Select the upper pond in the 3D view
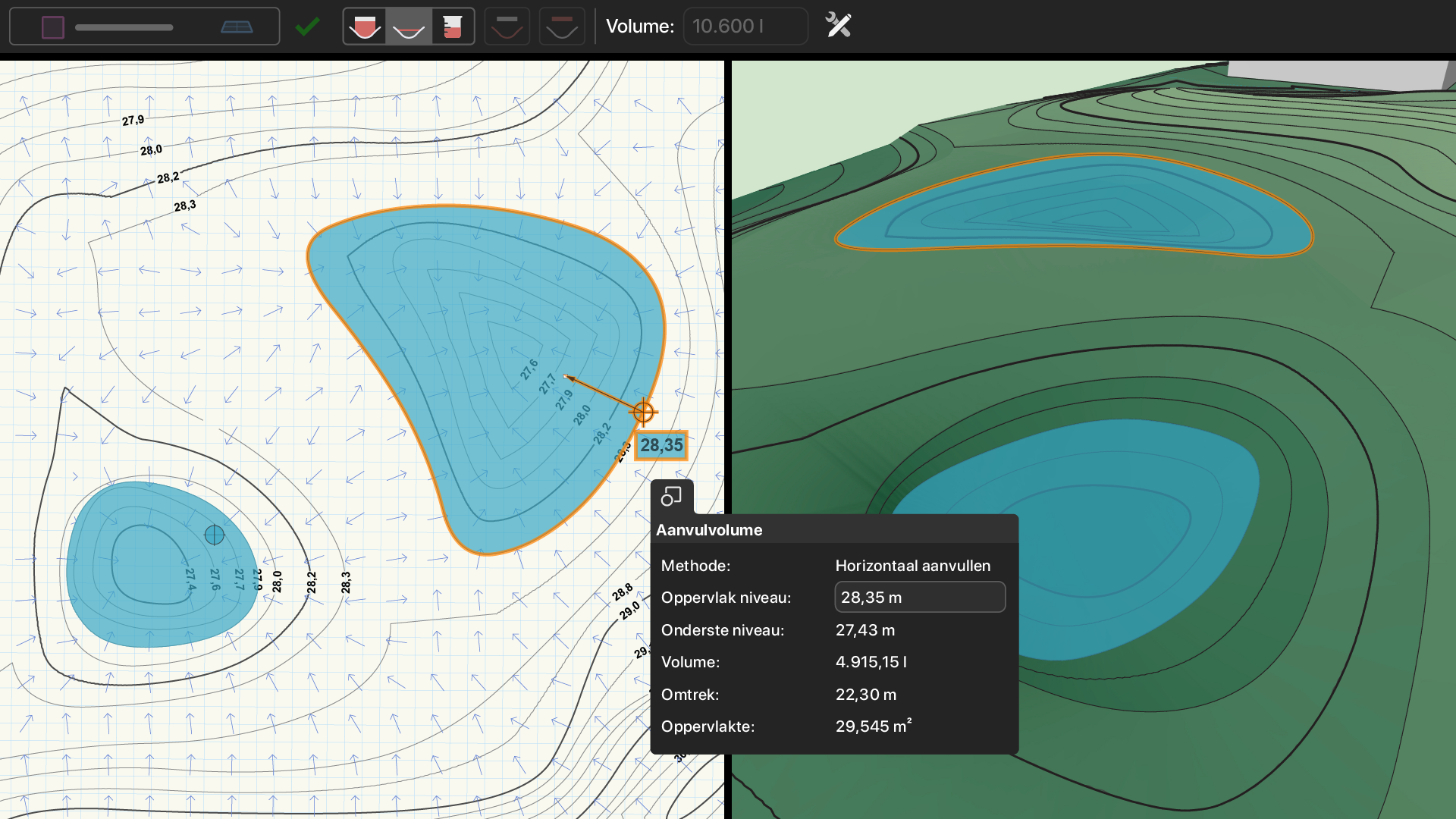The image size is (1456, 819). click(x=1074, y=206)
